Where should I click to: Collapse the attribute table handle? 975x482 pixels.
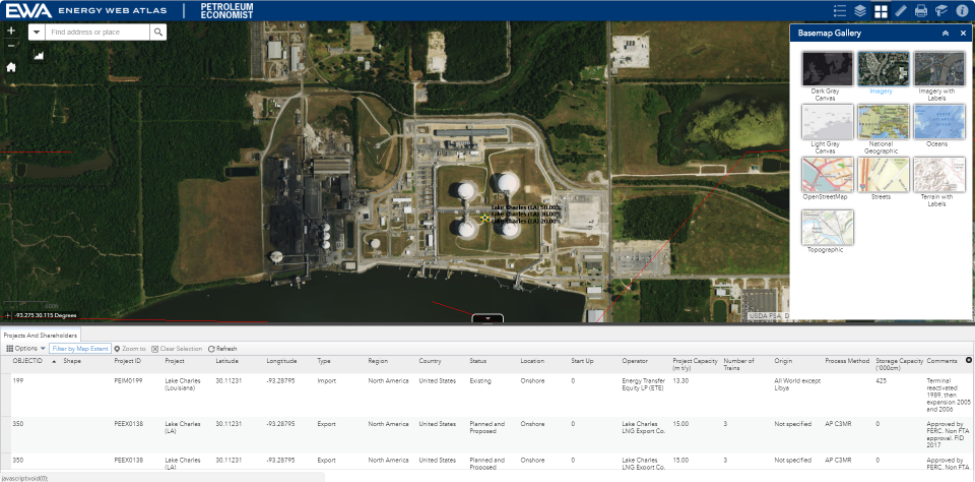click(x=487, y=318)
